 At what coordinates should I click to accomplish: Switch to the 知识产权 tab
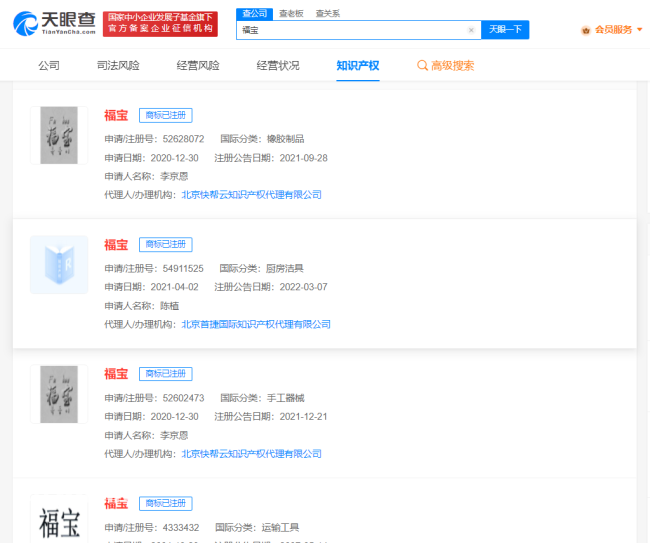(x=358, y=65)
